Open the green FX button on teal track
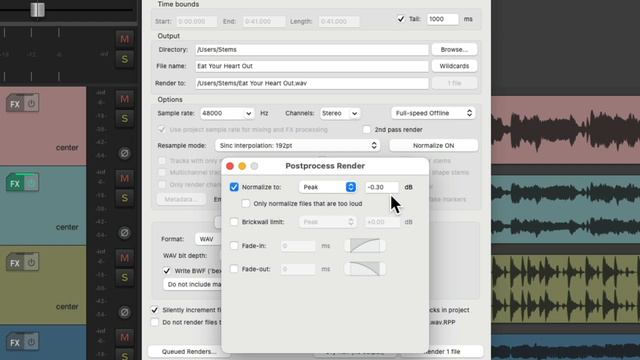The width and height of the screenshot is (640, 360). click(x=15, y=183)
